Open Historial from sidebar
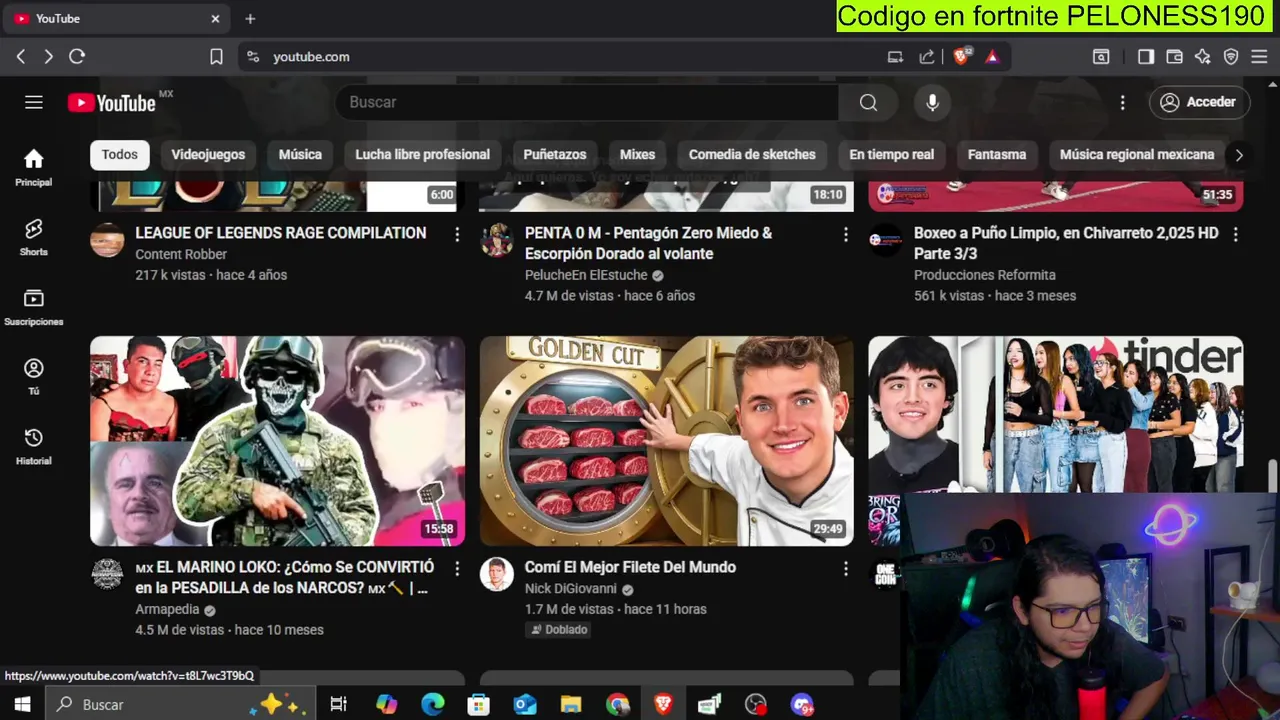 coord(34,447)
